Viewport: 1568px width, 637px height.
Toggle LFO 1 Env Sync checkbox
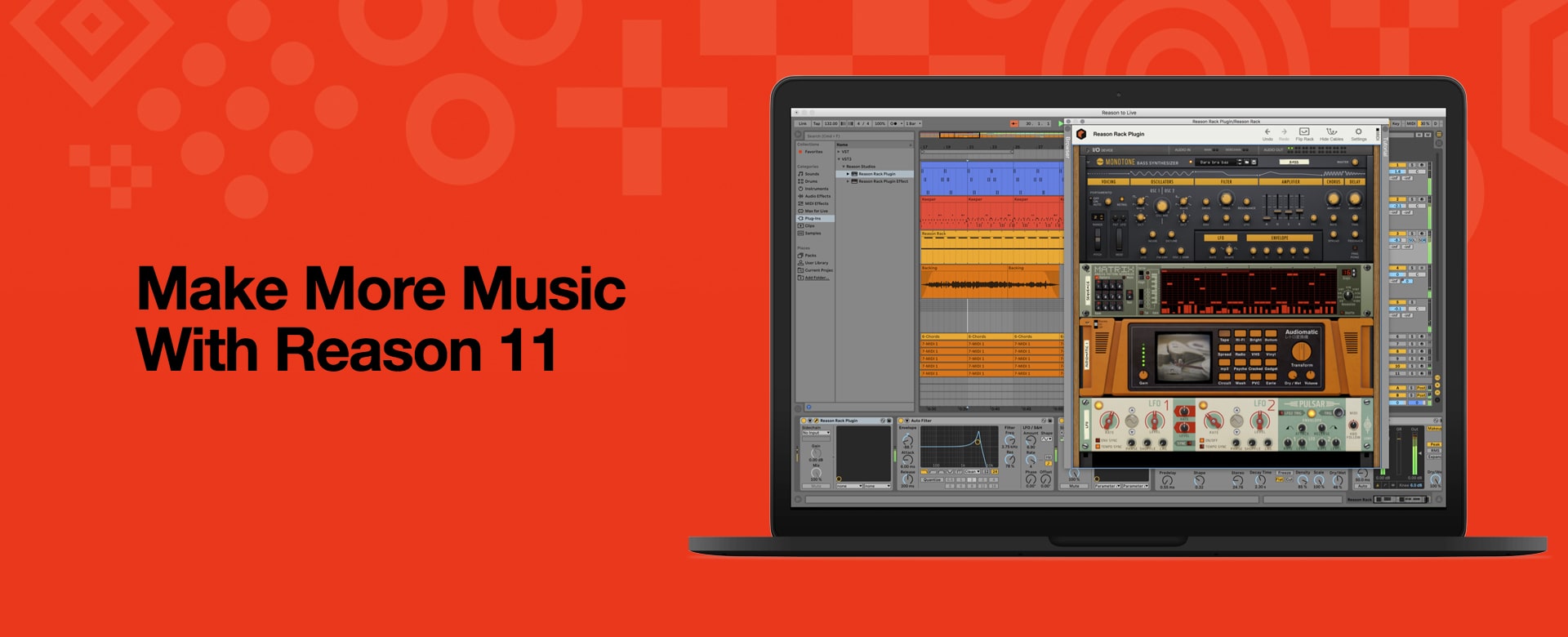click(x=1098, y=441)
